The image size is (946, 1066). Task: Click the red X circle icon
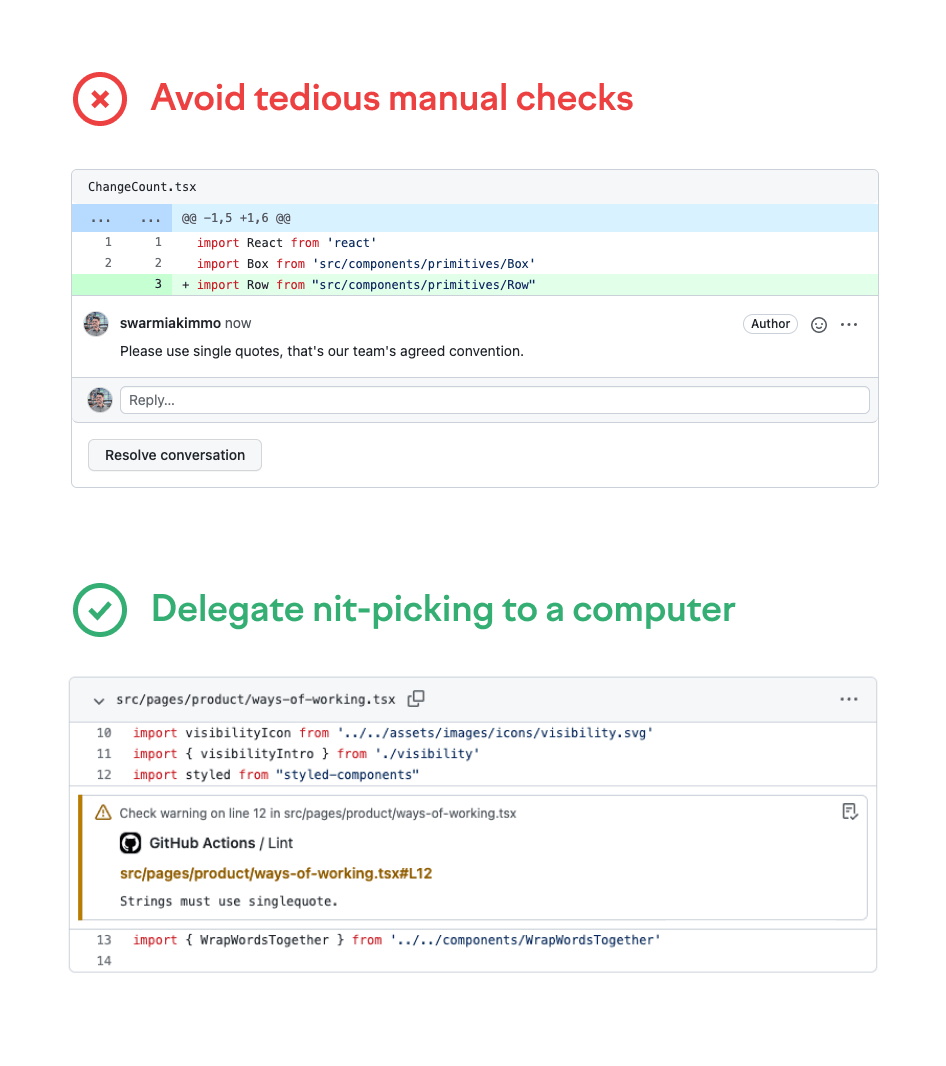click(x=100, y=99)
